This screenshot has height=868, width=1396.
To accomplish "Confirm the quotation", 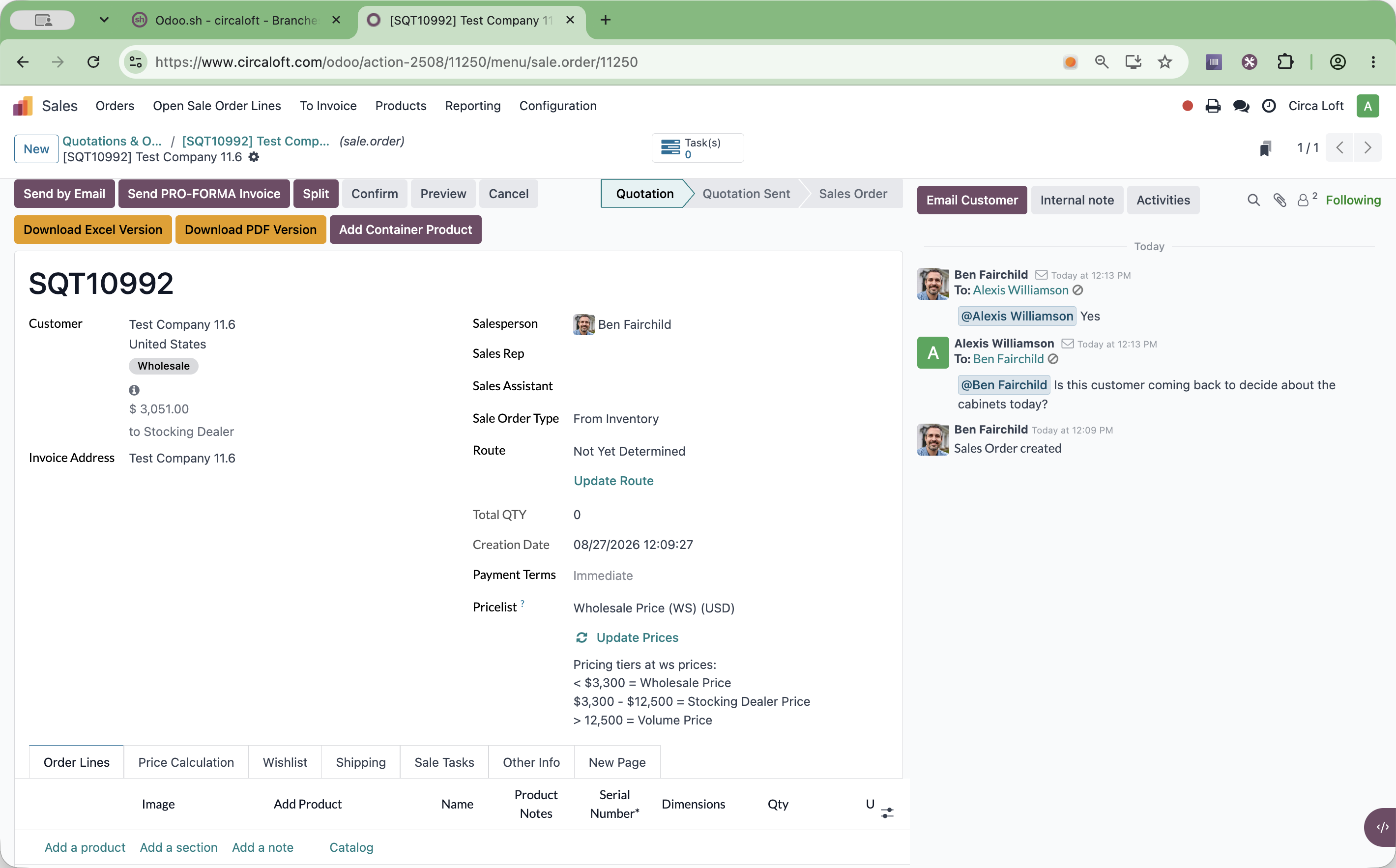I will pyautogui.click(x=374, y=194).
